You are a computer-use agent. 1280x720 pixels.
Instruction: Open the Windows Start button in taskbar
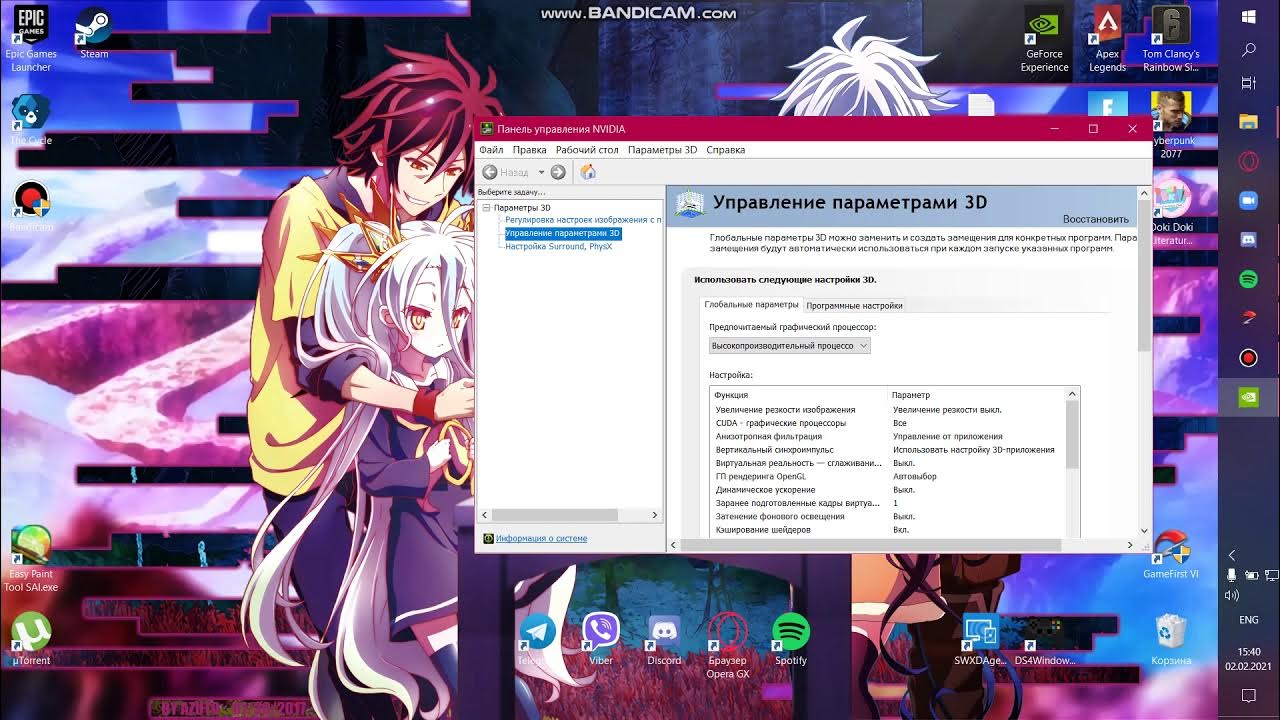(x=1248, y=17)
